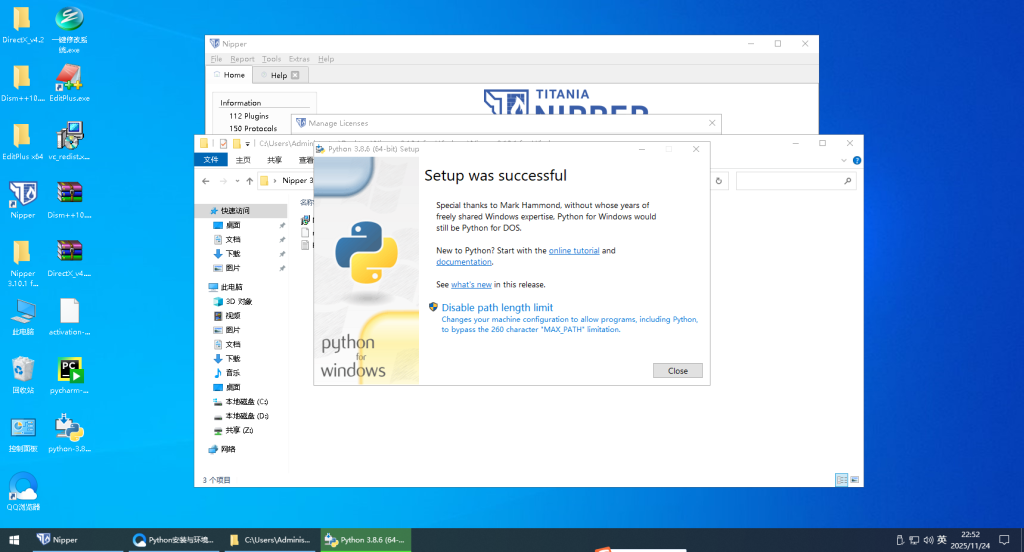Click the Close button in Python Setup
The height and width of the screenshot is (552, 1024).
pos(677,370)
